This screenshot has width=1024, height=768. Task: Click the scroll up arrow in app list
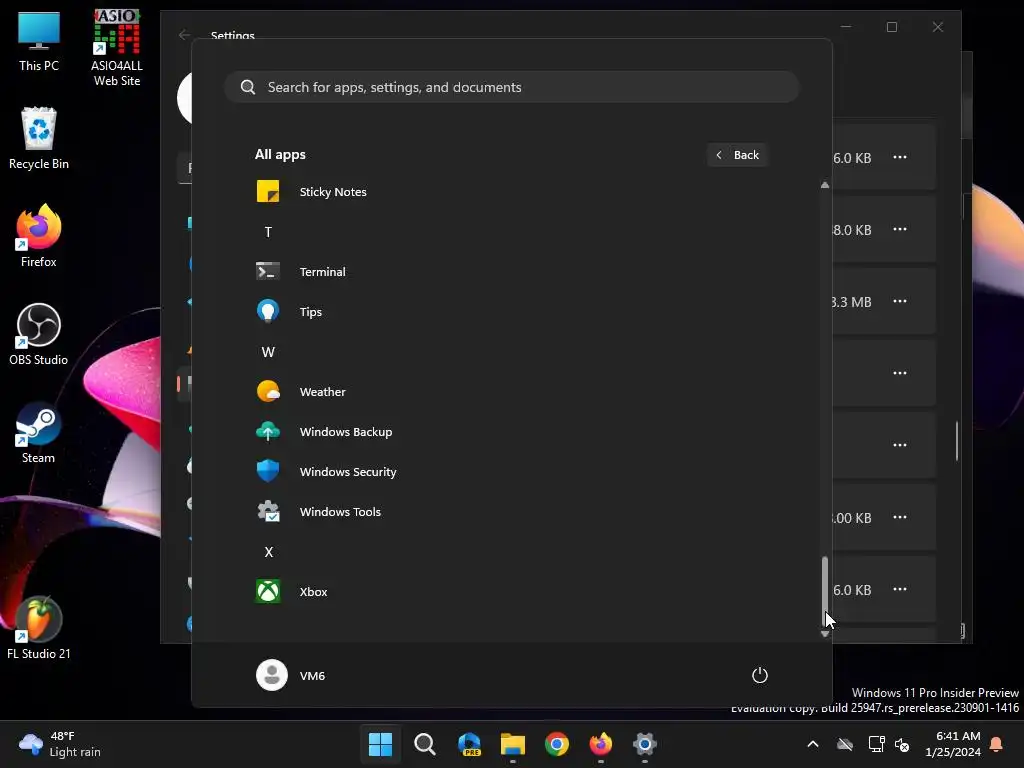pyautogui.click(x=825, y=185)
